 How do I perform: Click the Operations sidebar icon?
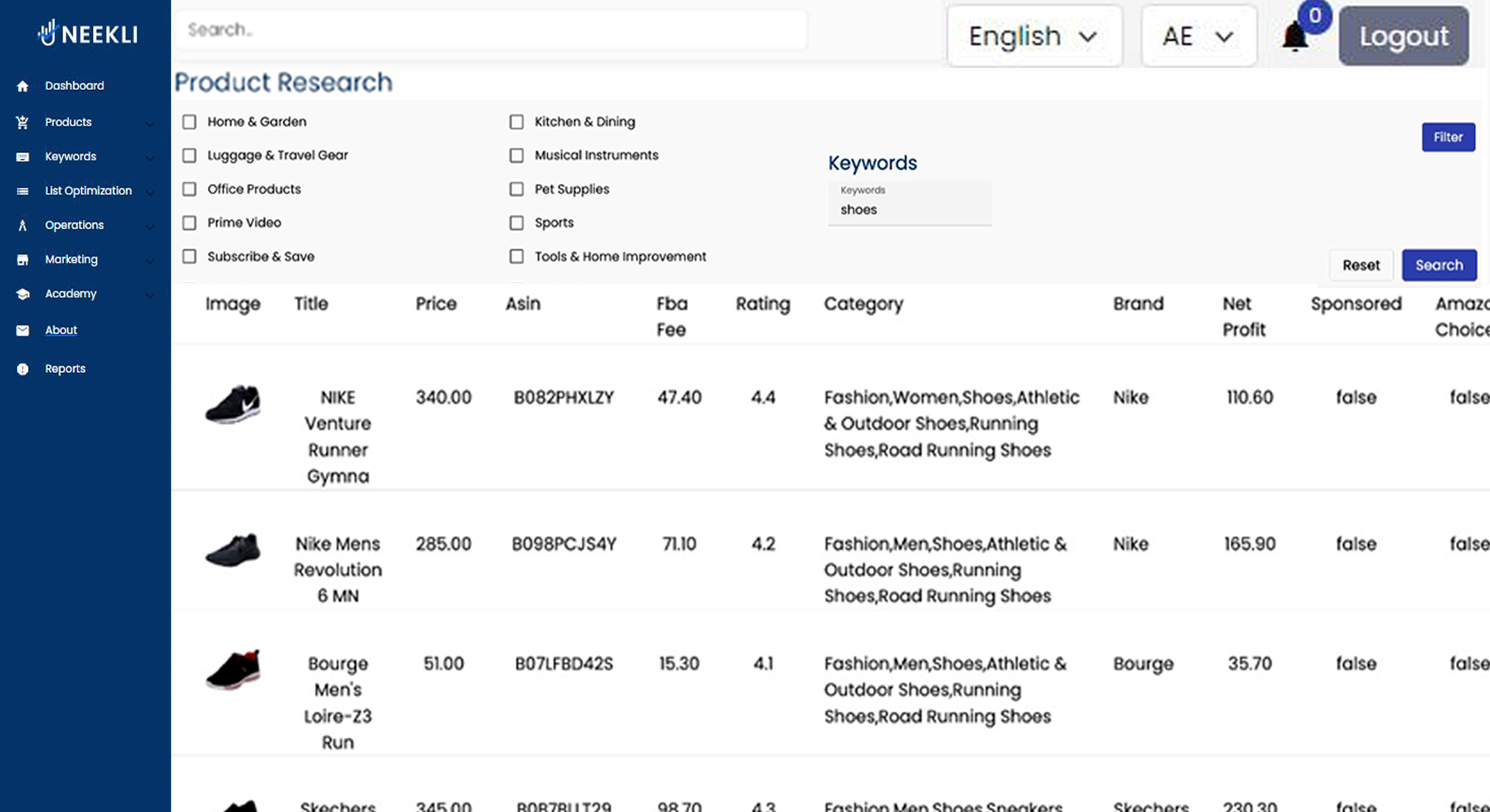pos(23,226)
